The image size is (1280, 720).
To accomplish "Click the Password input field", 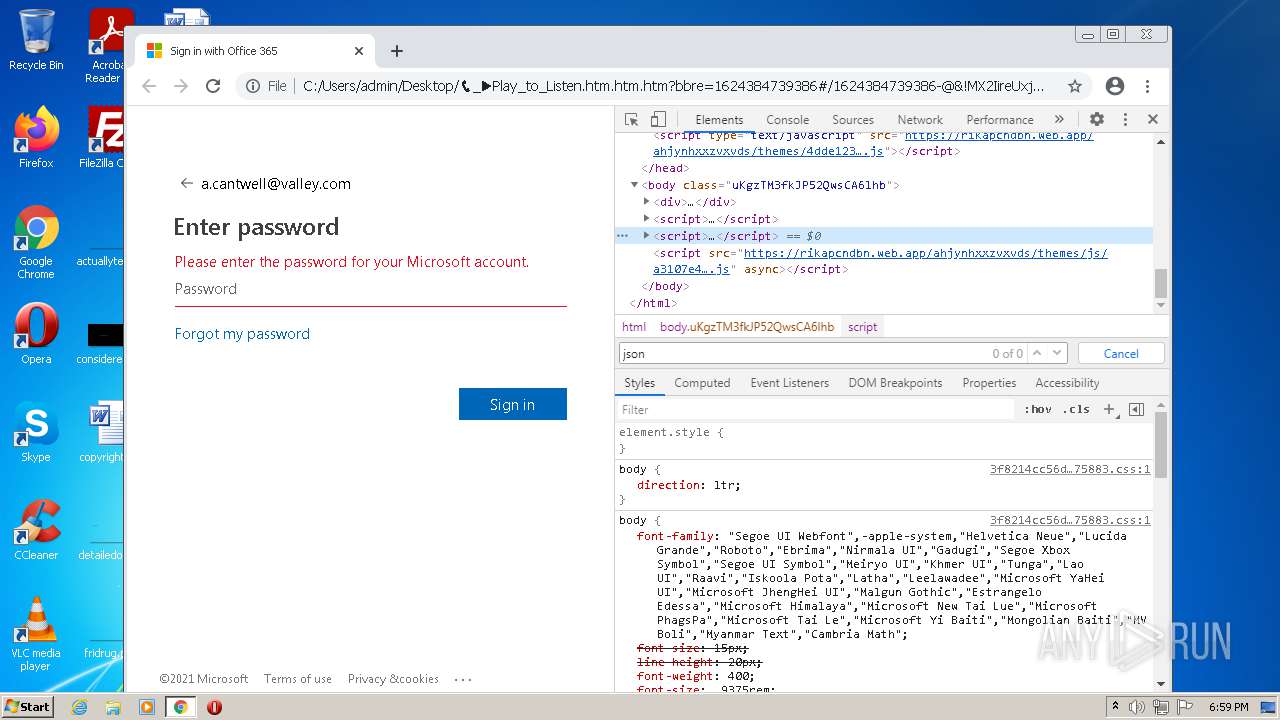I will [371, 289].
